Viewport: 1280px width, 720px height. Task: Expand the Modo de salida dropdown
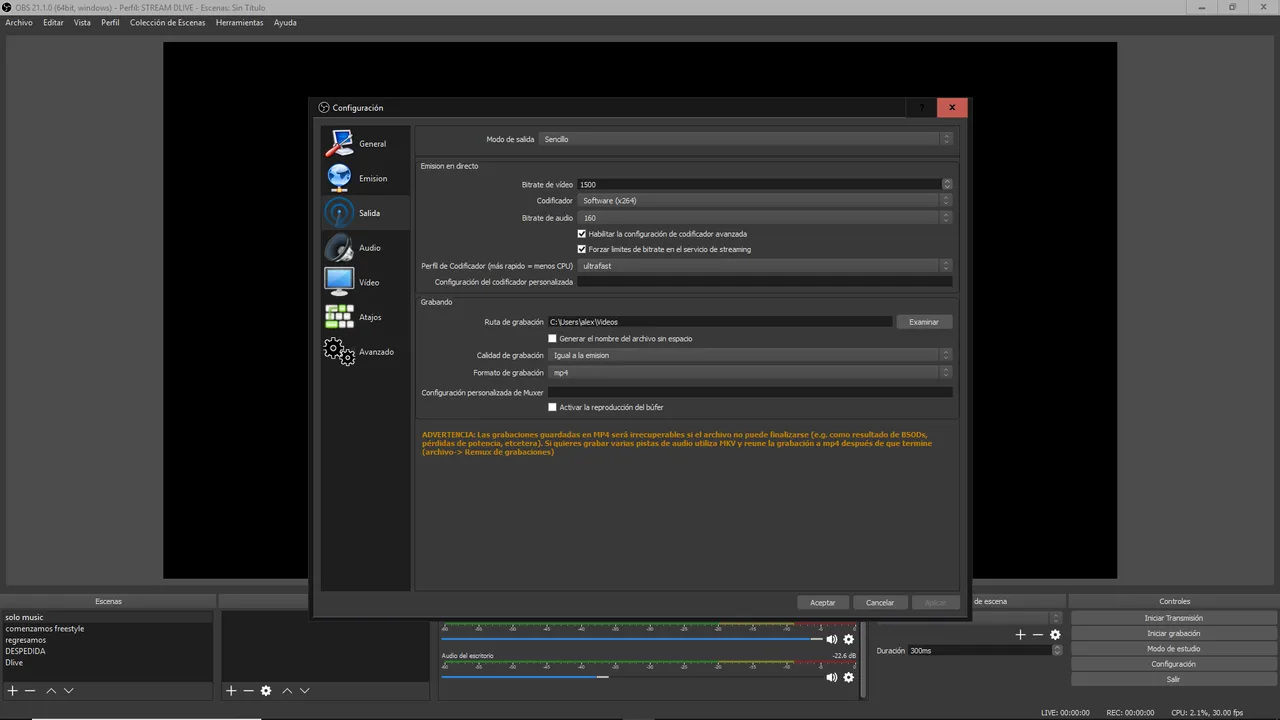click(745, 139)
